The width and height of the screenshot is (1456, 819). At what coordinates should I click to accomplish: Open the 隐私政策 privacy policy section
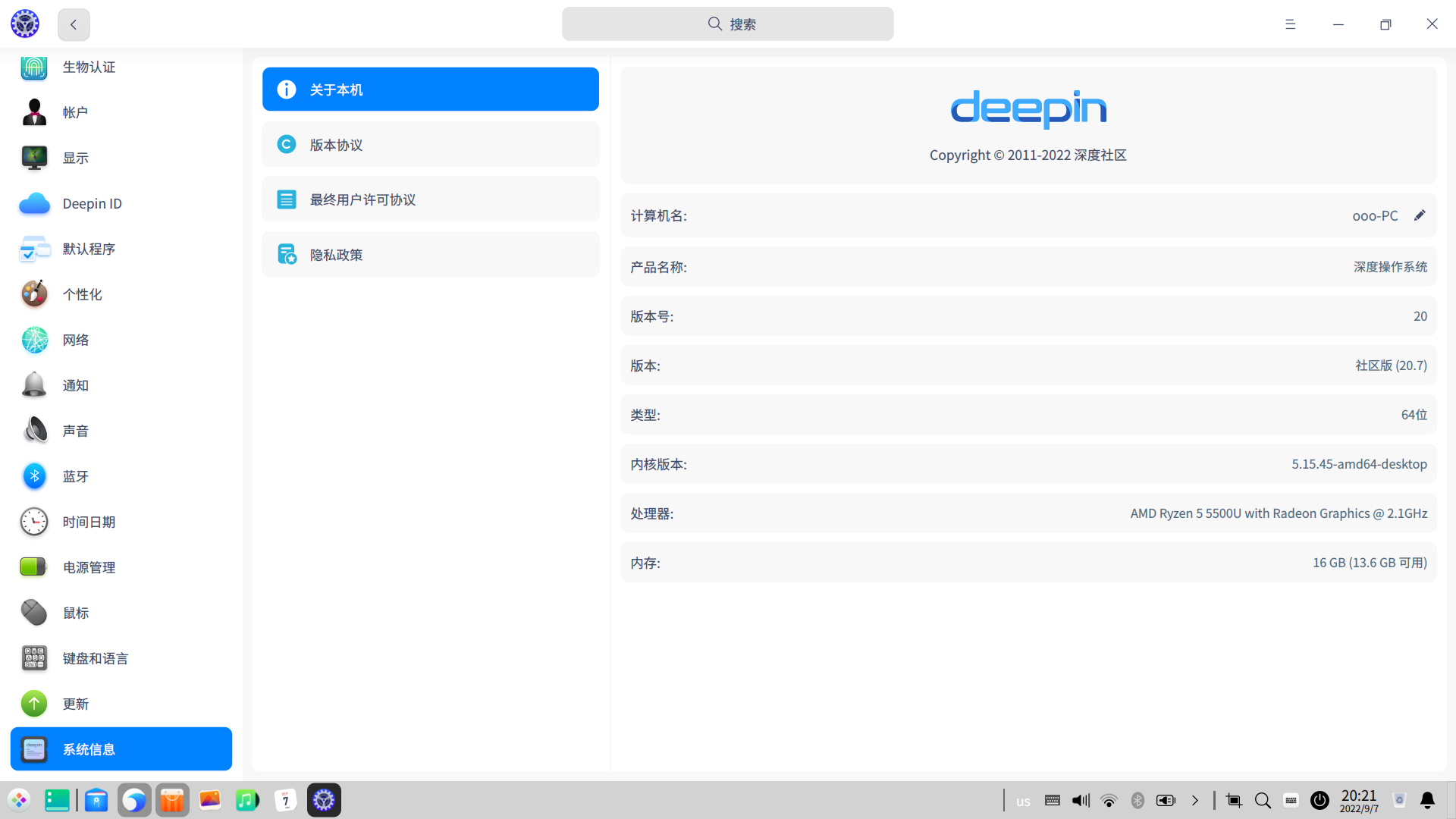point(430,254)
